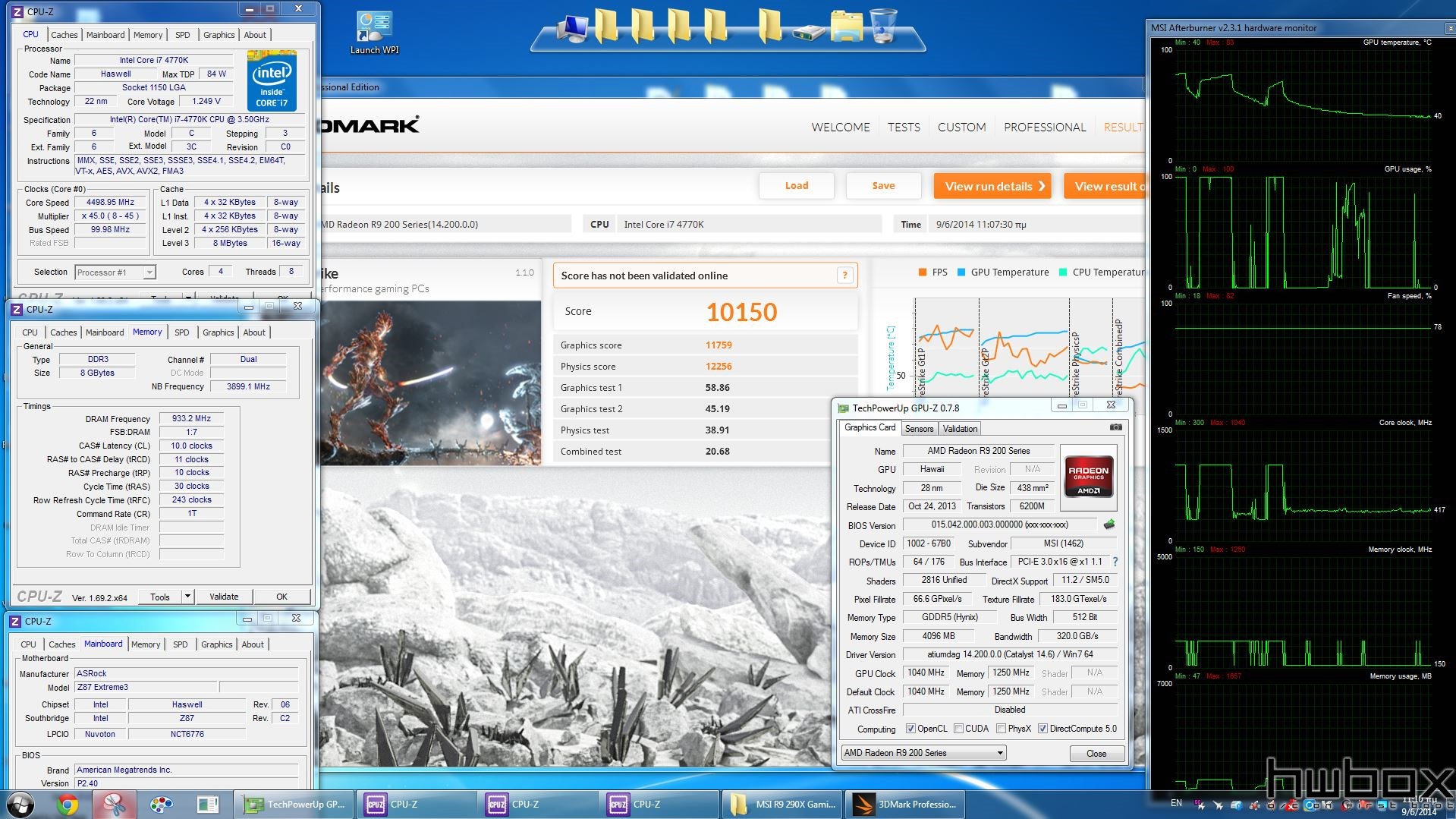Expand the Tools dropdown arrow in CPU-Z Memory window
The width and height of the screenshot is (1456, 819).
[187, 597]
